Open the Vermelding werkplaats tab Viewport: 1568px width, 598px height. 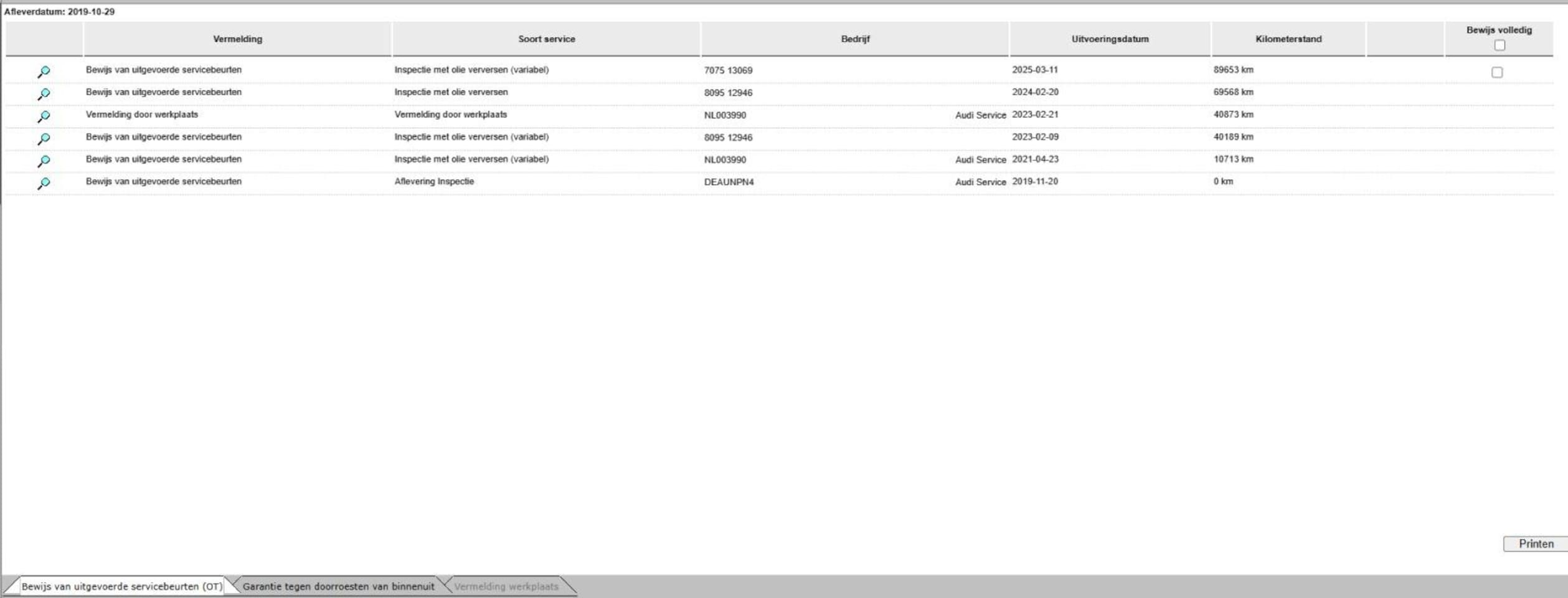(x=506, y=586)
